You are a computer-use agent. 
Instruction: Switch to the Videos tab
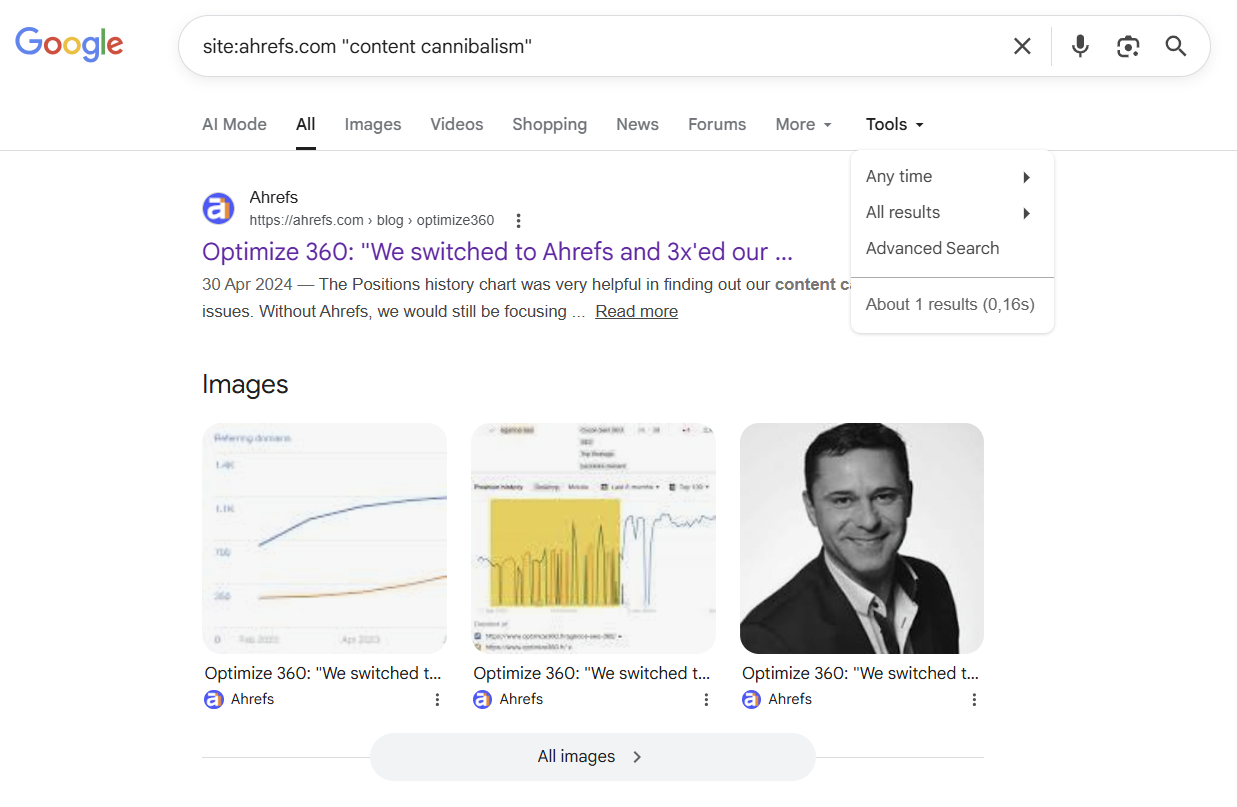pyautogui.click(x=457, y=124)
